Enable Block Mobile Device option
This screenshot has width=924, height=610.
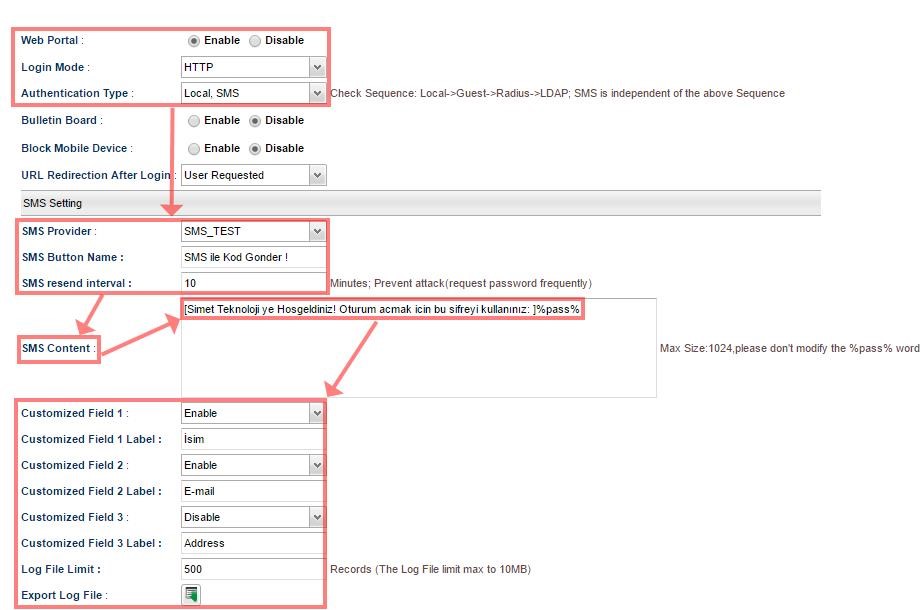pos(194,149)
